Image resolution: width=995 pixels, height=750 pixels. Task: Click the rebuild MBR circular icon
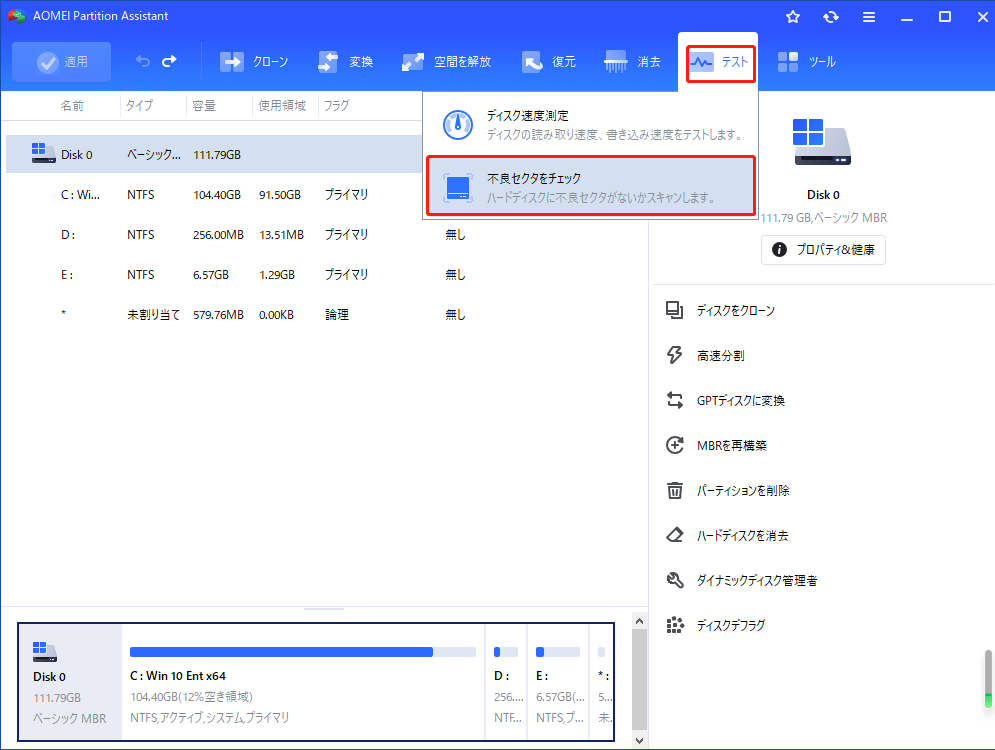(x=675, y=445)
